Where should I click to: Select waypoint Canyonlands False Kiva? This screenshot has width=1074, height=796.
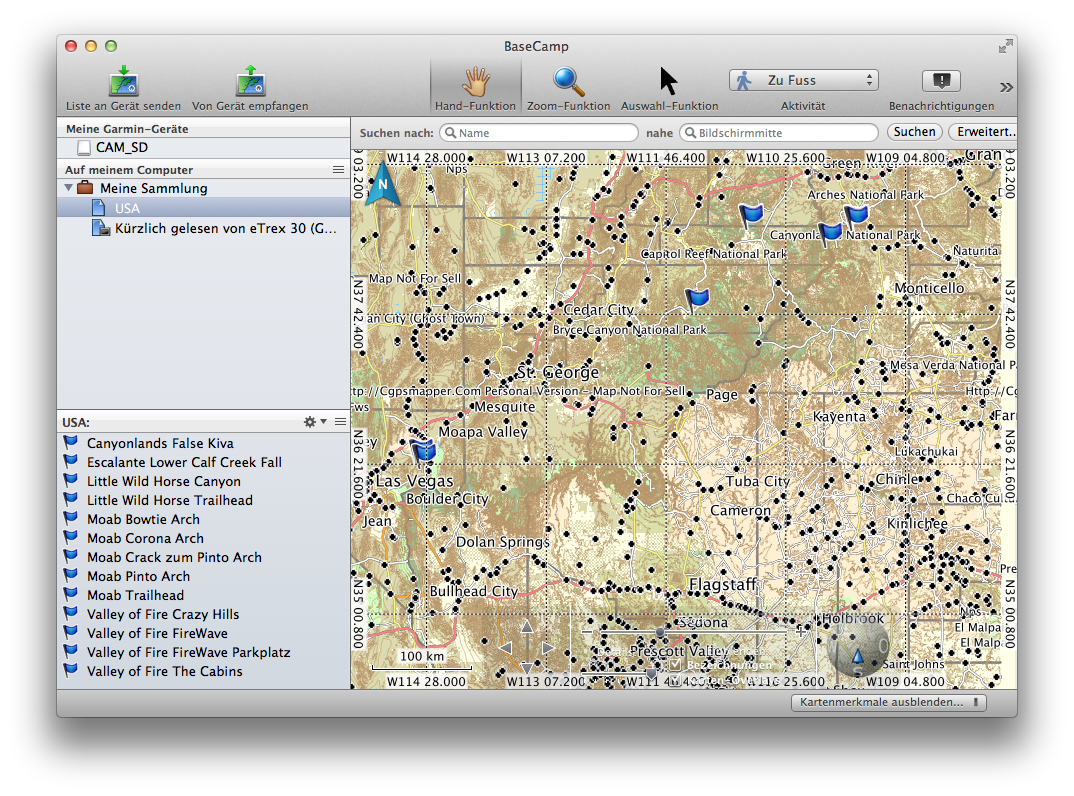click(x=203, y=443)
